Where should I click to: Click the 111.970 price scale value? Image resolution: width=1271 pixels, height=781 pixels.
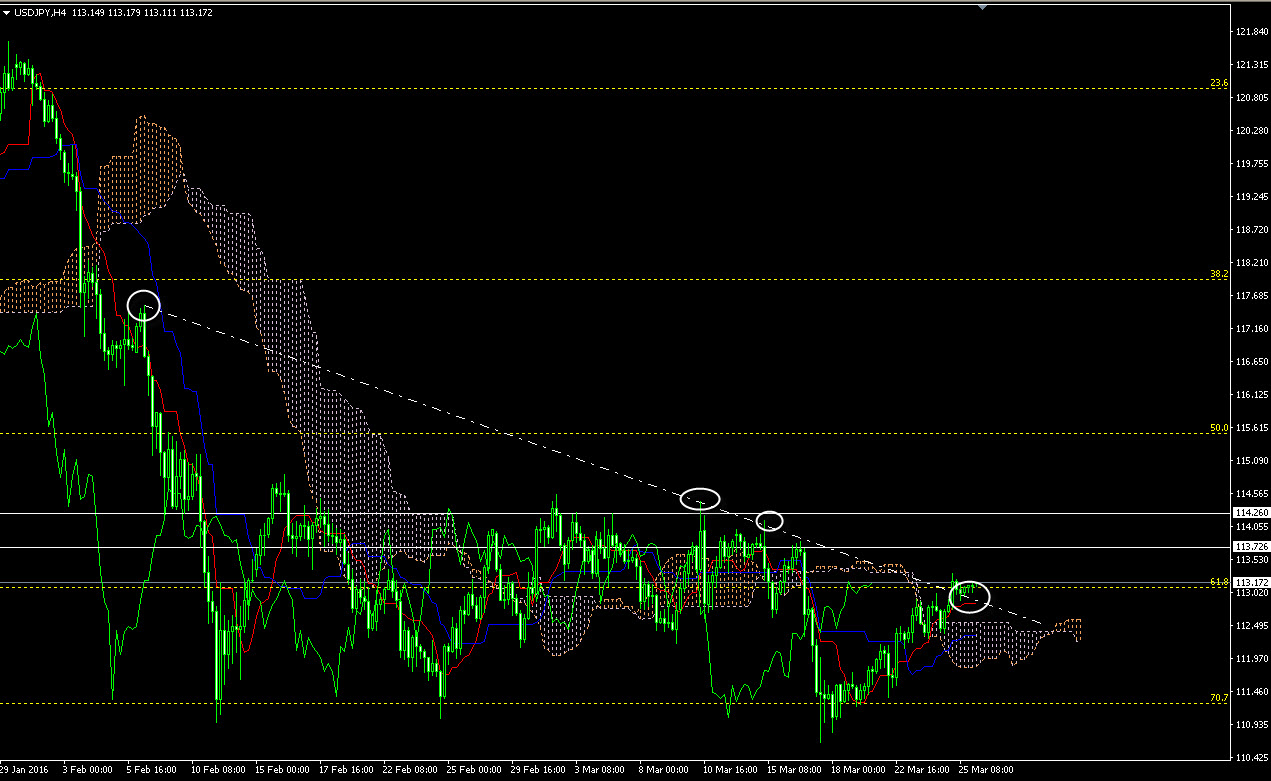(1252, 659)
